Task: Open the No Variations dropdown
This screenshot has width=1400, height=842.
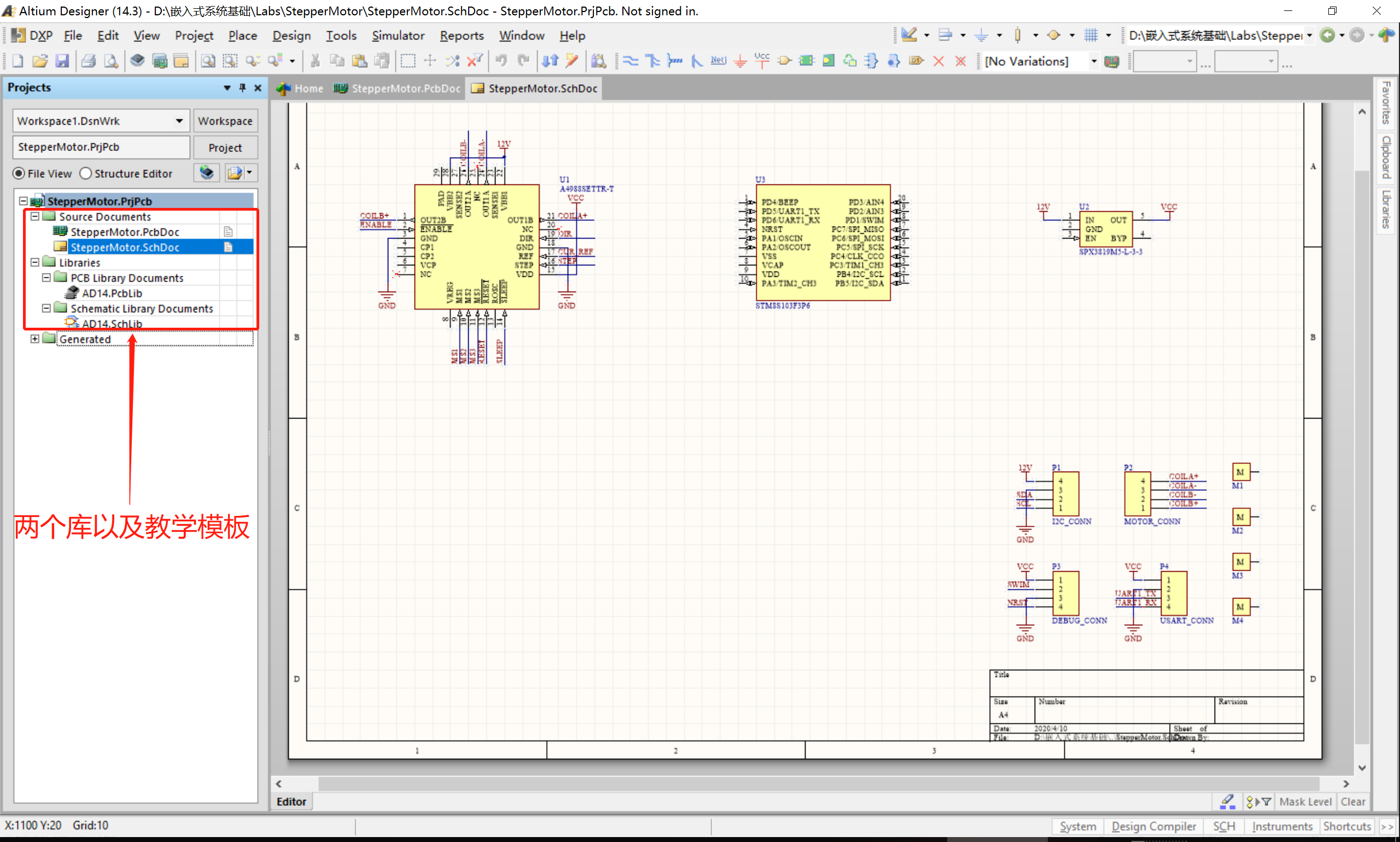Action: (x=1094, y=61)
